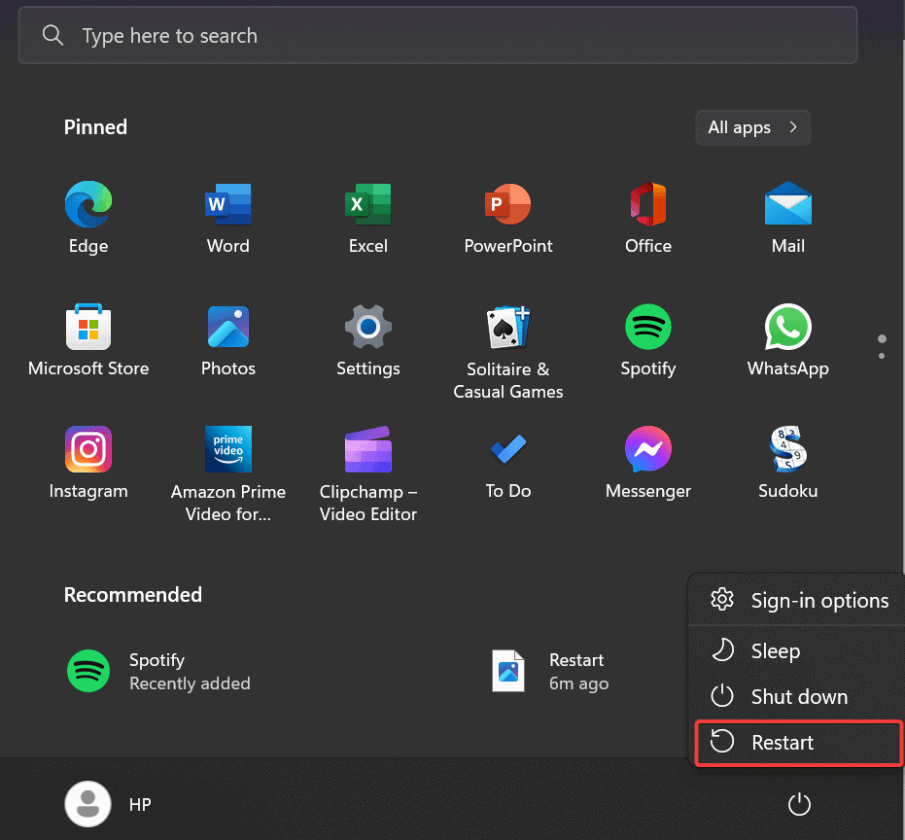Screen dimensions: 905x840
Task: Open Sign-in options from power menu
Action: pos(818,600)
